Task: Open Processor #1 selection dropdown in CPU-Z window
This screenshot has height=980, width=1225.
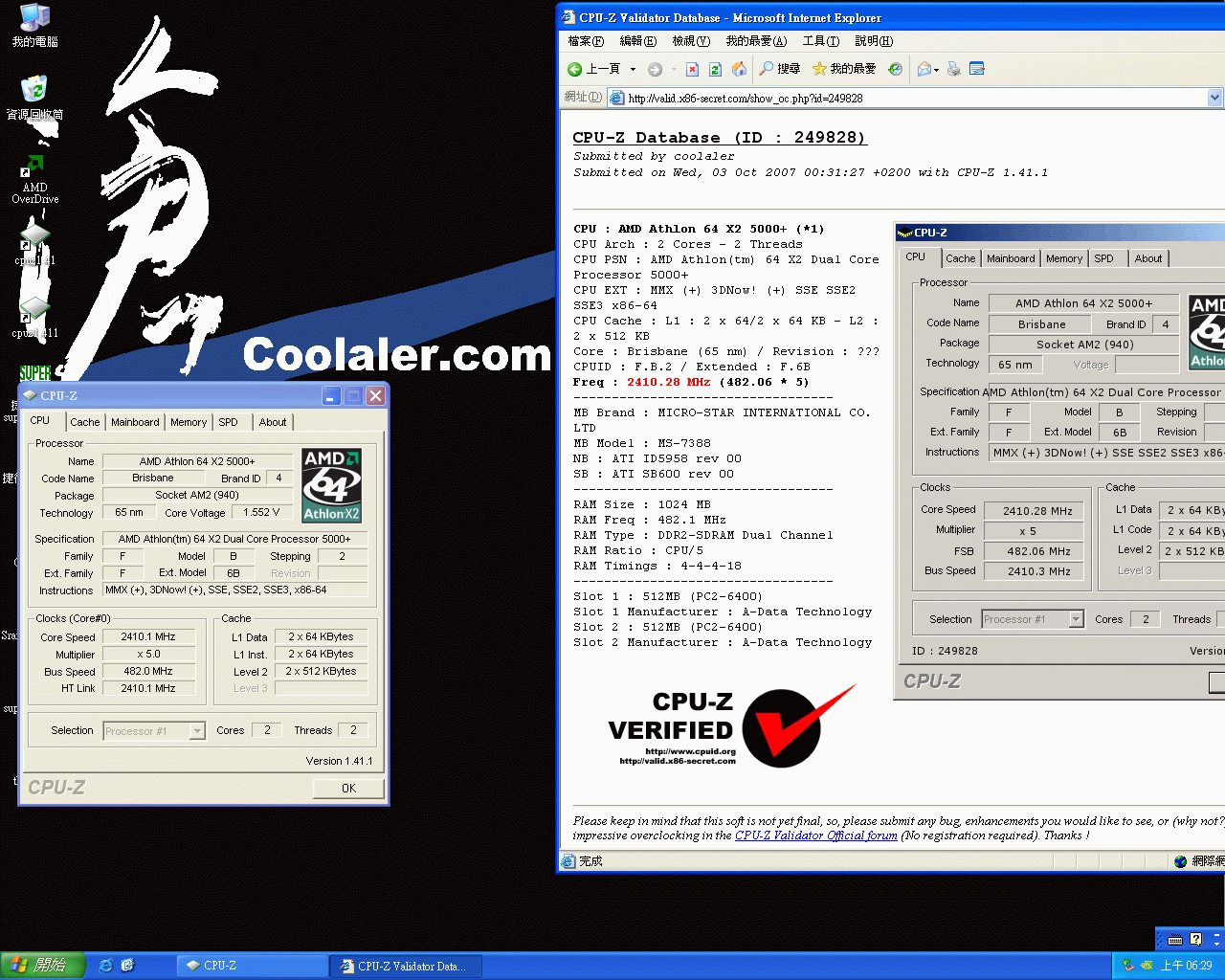Action: (x=197, y=731)
